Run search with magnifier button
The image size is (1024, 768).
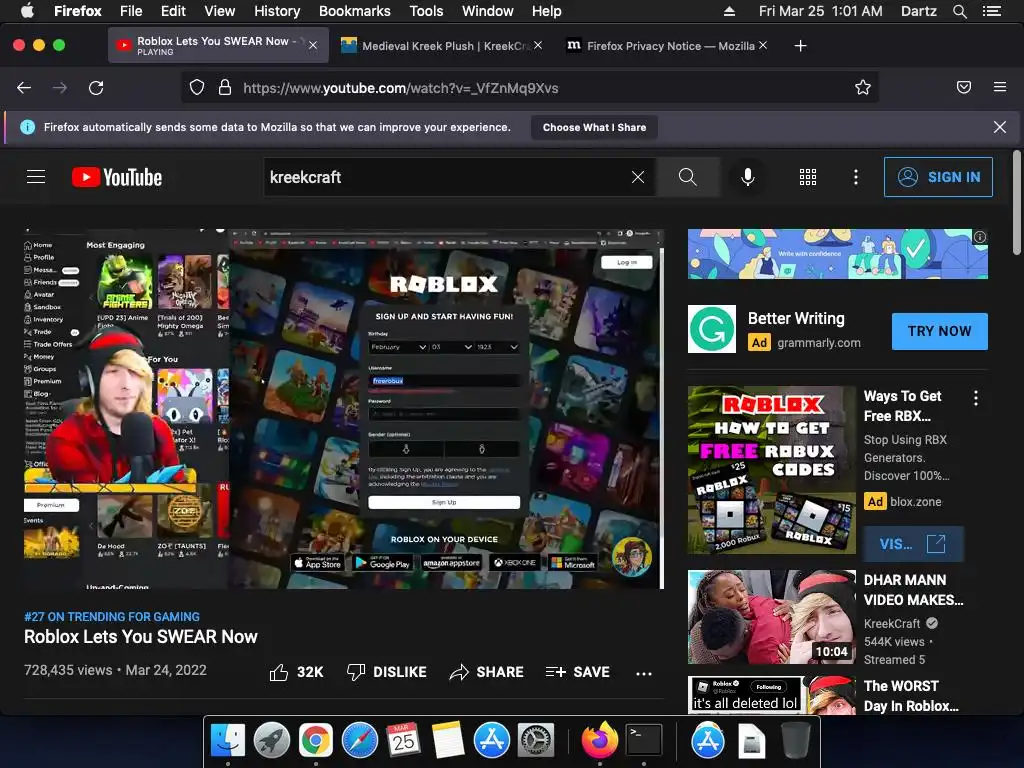[x=687, y=177]
